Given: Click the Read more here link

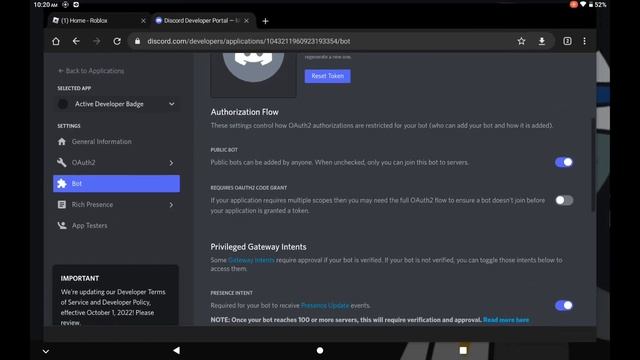Looking at the screenshot, I should coord(506,320).
